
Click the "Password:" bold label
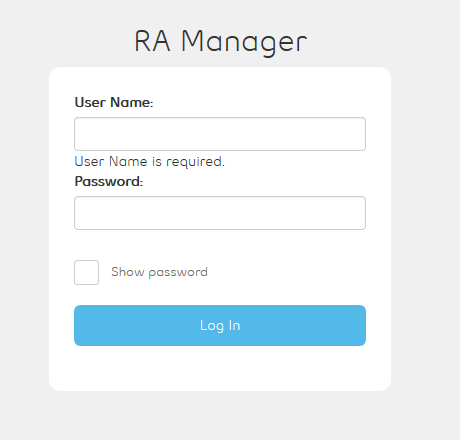(109, 181)
